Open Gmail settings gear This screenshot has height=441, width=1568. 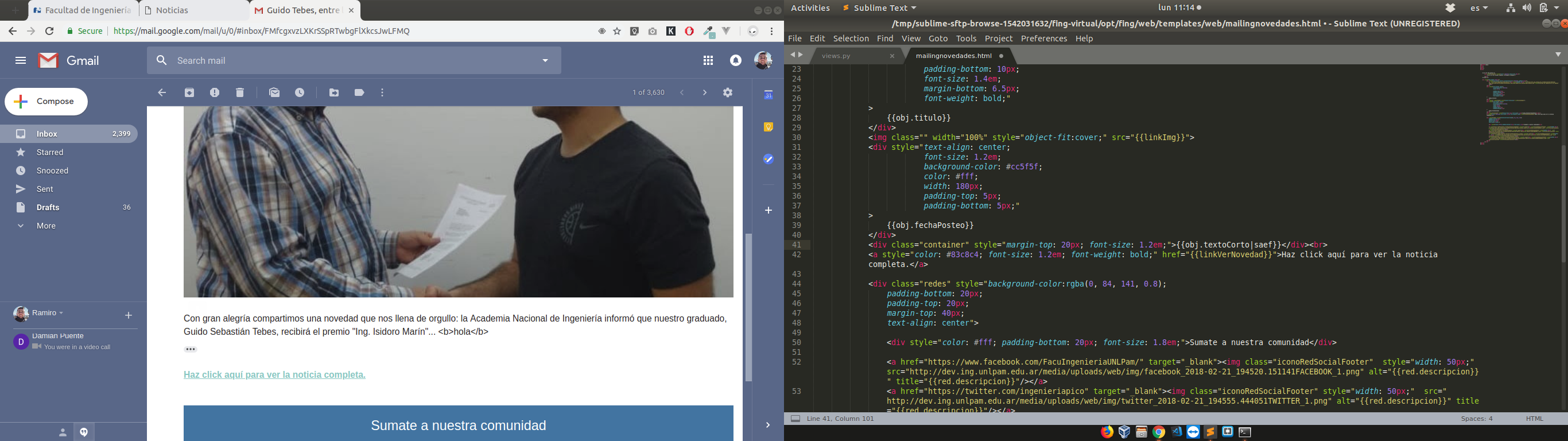(x=728, y=92)
